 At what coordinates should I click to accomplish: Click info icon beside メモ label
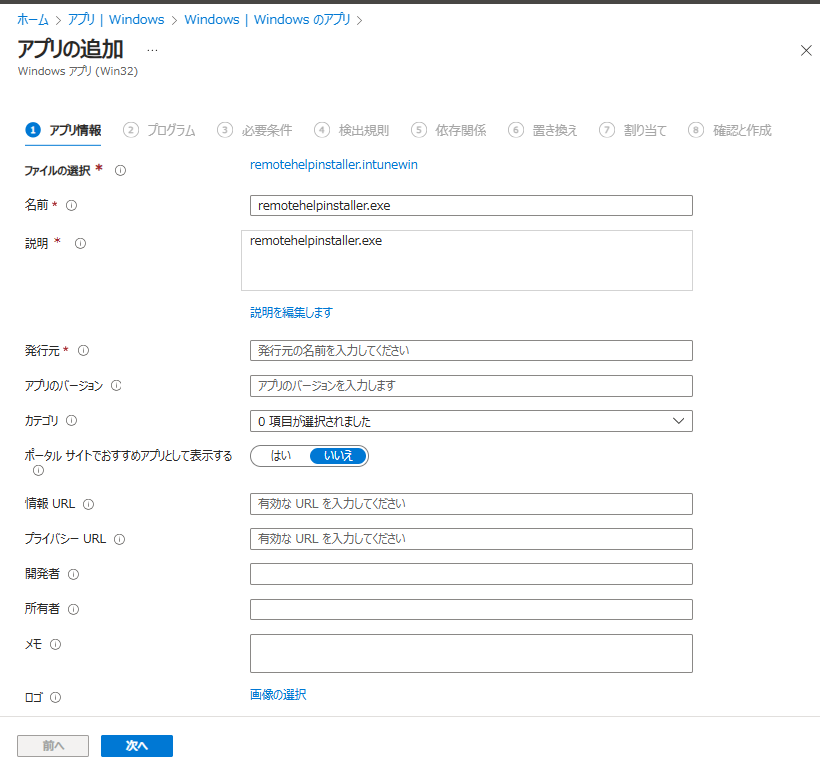coord(55,644)
